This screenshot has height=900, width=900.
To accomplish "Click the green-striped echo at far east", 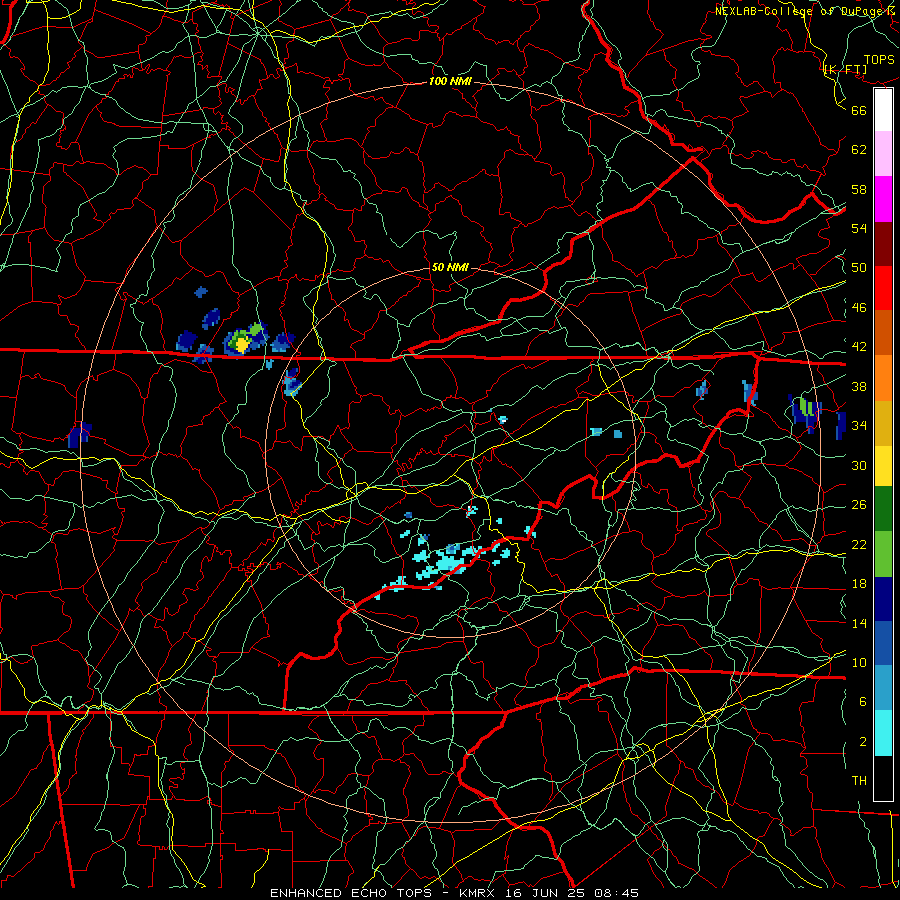I will tap(805, 411).
